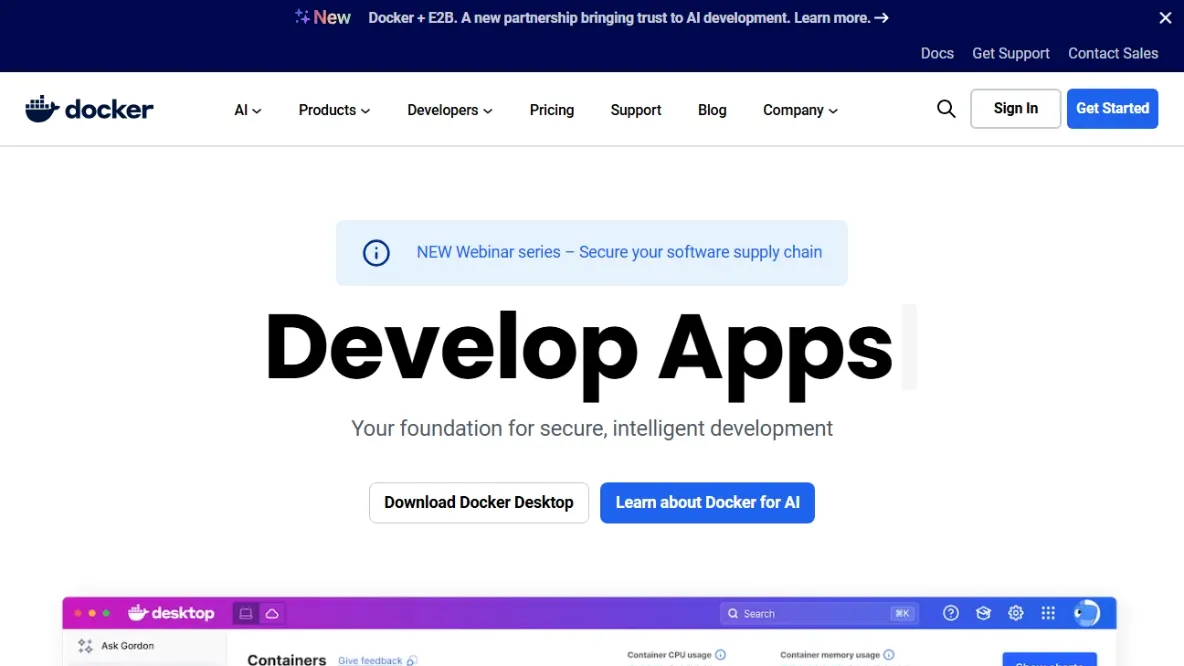Click Download Docker Desktop
The image size is (1184, 666).
(478, 502)
